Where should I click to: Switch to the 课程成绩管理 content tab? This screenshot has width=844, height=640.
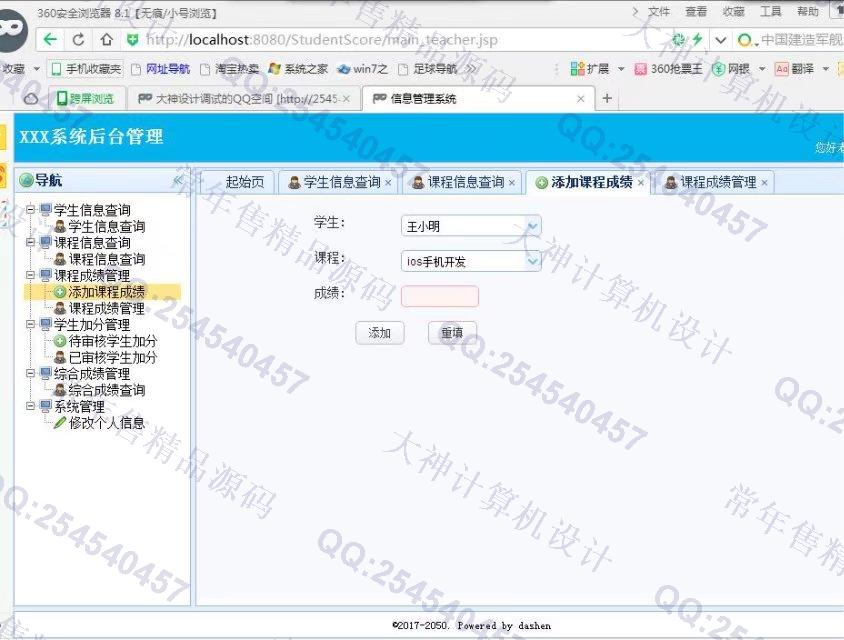[x=714, y=182]
